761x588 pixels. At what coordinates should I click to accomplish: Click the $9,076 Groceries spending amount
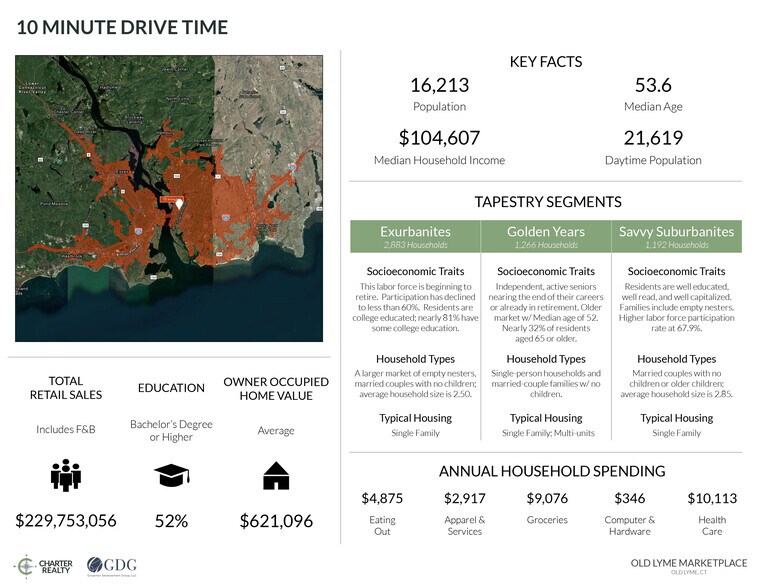click(547, 498)
